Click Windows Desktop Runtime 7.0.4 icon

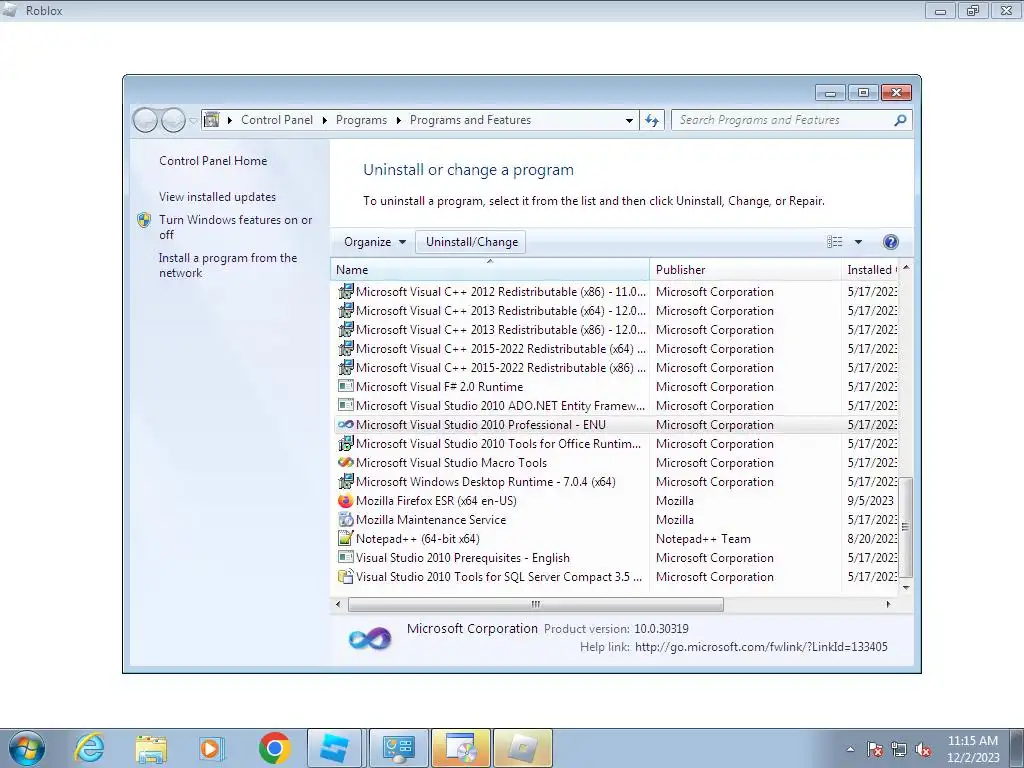pos(345,482)
